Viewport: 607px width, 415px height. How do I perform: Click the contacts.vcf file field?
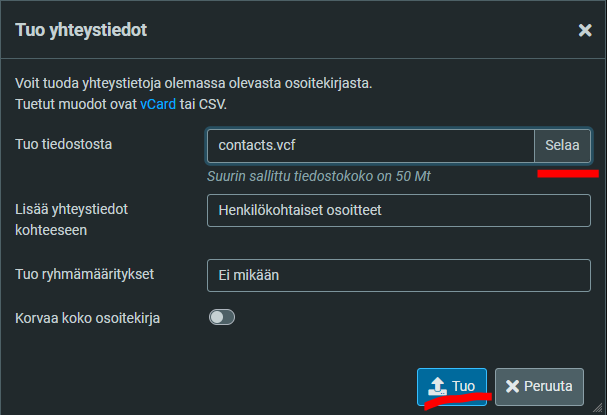370,146
